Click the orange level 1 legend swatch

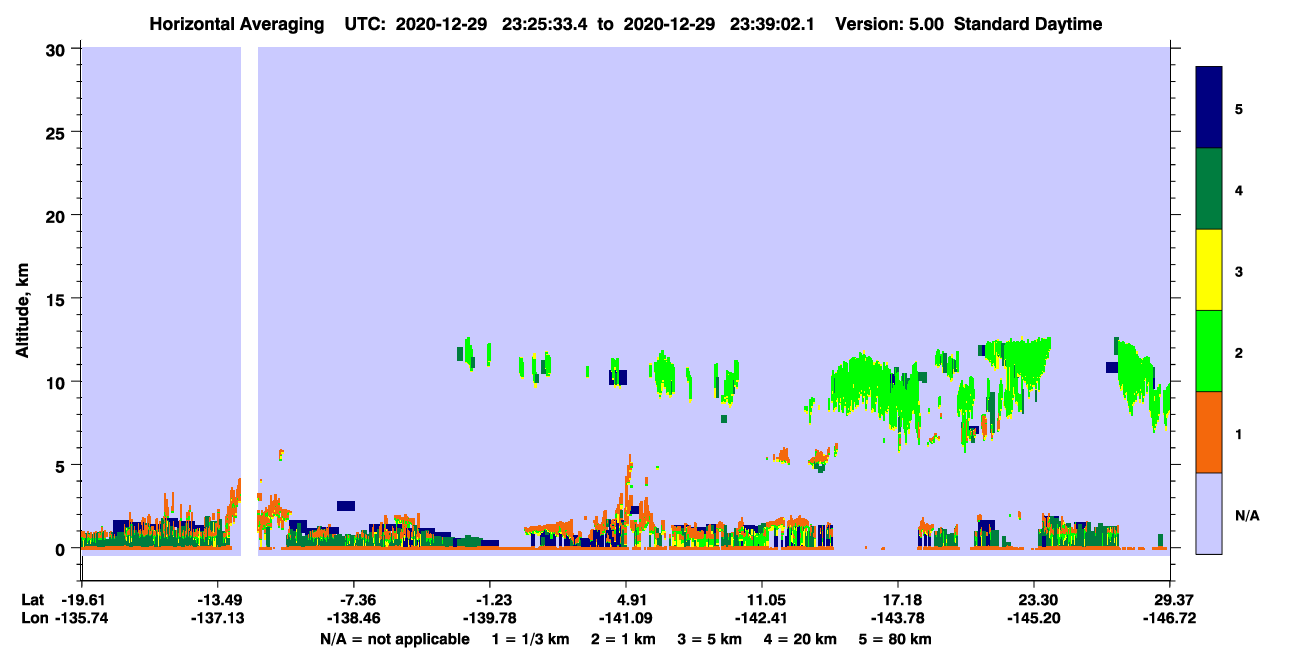[1209, 432]
